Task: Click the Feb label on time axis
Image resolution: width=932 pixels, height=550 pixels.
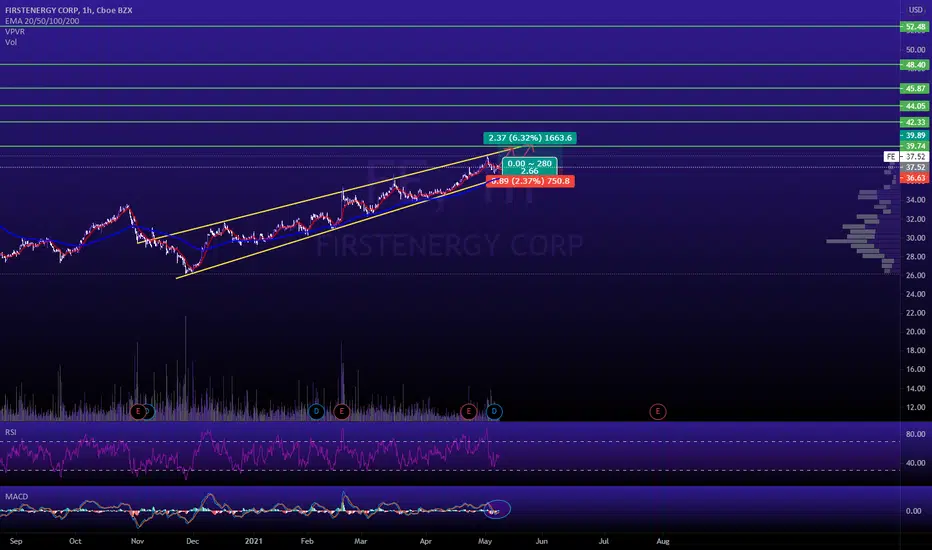Action: (307, 541)
